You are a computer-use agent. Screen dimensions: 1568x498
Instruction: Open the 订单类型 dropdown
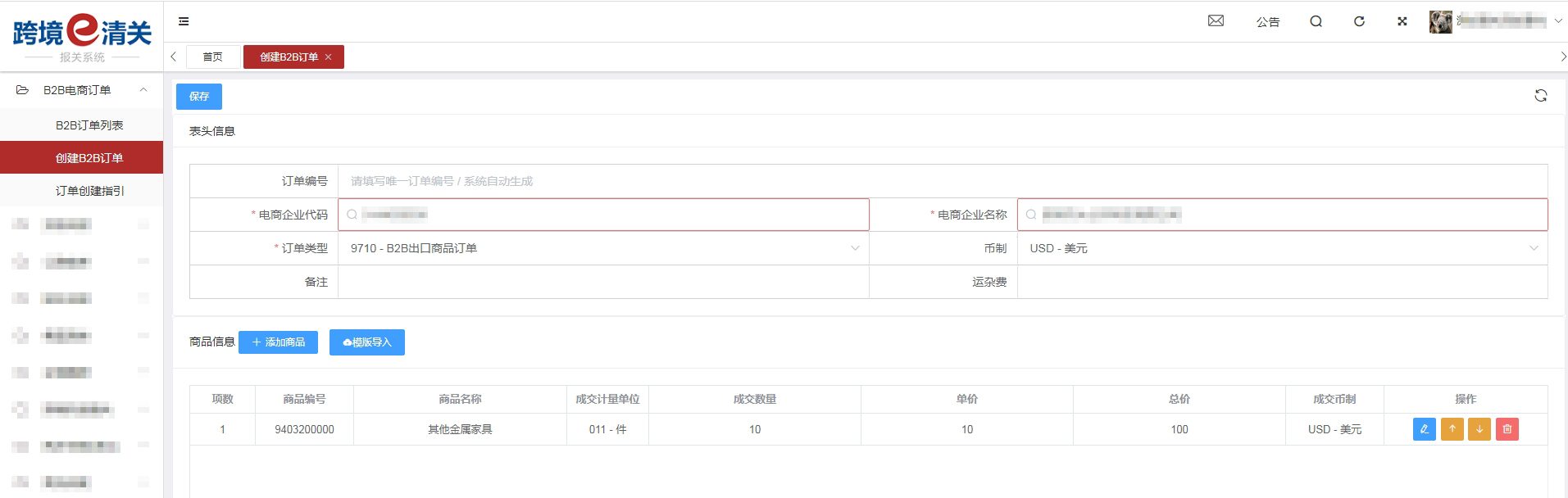[x=603, y=248]
